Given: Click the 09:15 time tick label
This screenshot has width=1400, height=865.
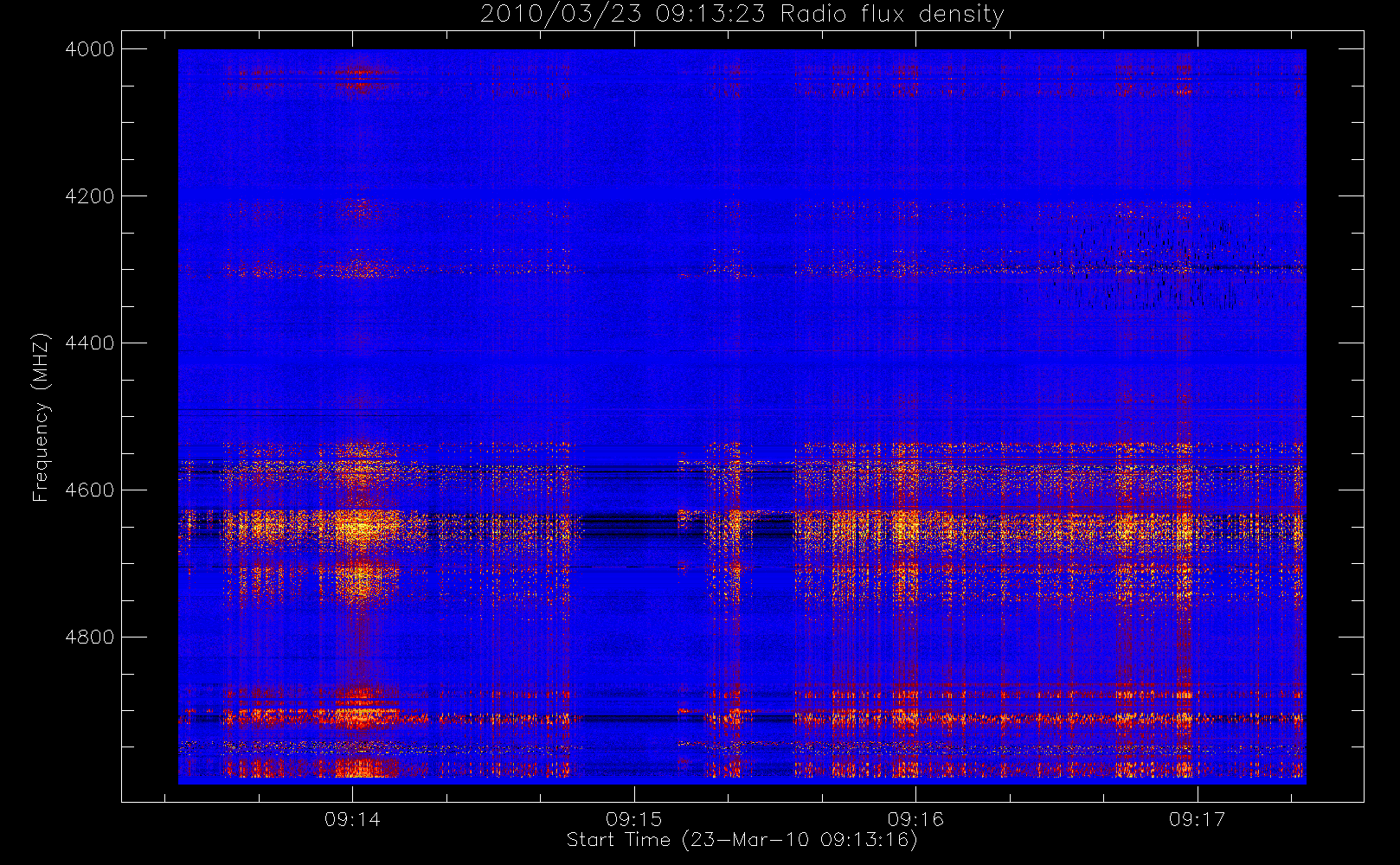Looking at the screenshot, I should 633,819.
